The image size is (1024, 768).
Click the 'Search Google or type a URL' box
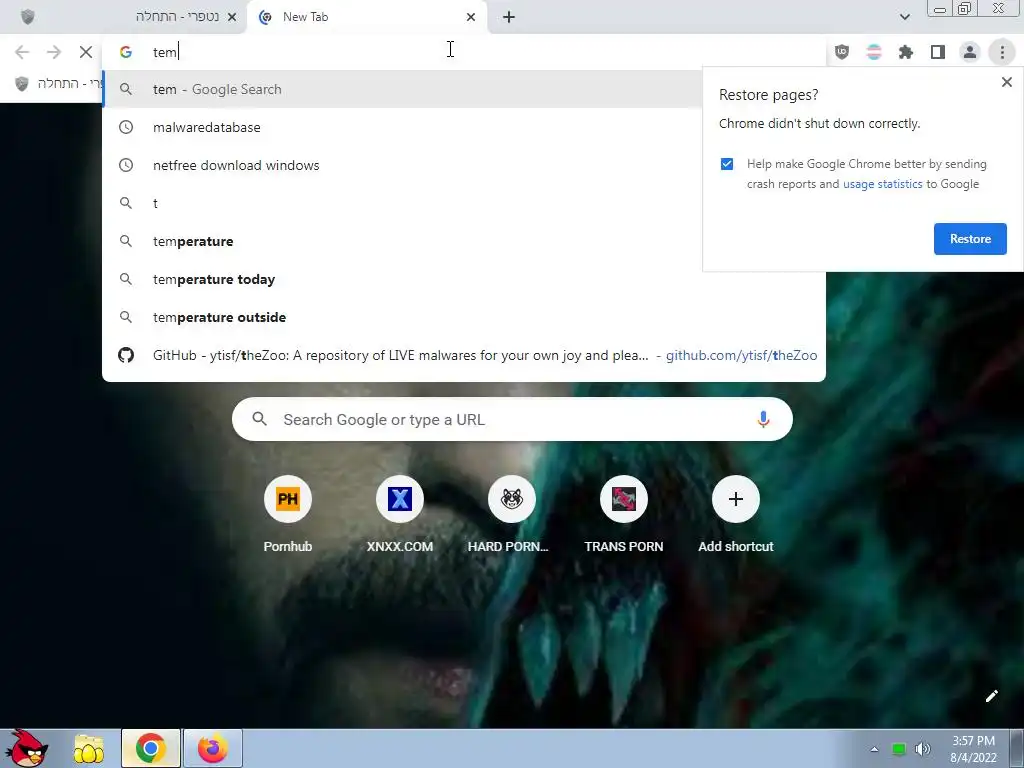click(x=512, y=419)
